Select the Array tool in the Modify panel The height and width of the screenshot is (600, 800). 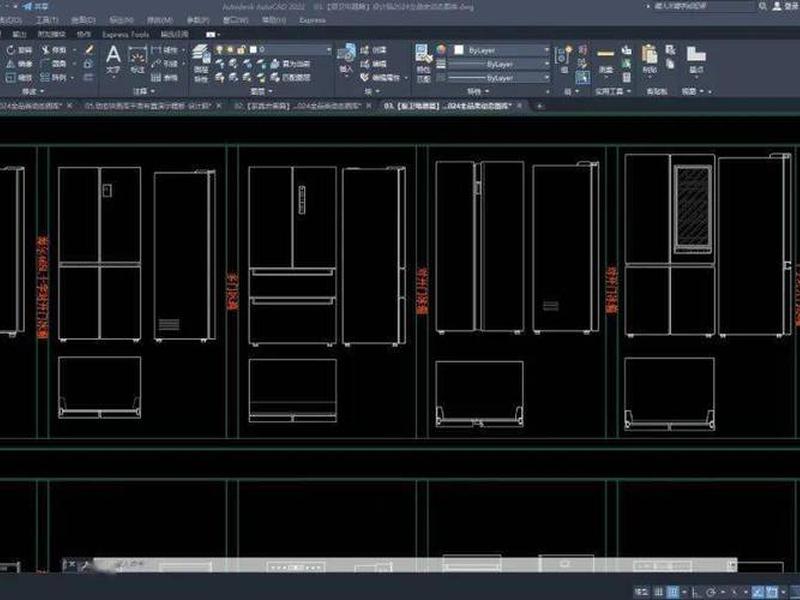pyautogui.click(x=53, y=78)
